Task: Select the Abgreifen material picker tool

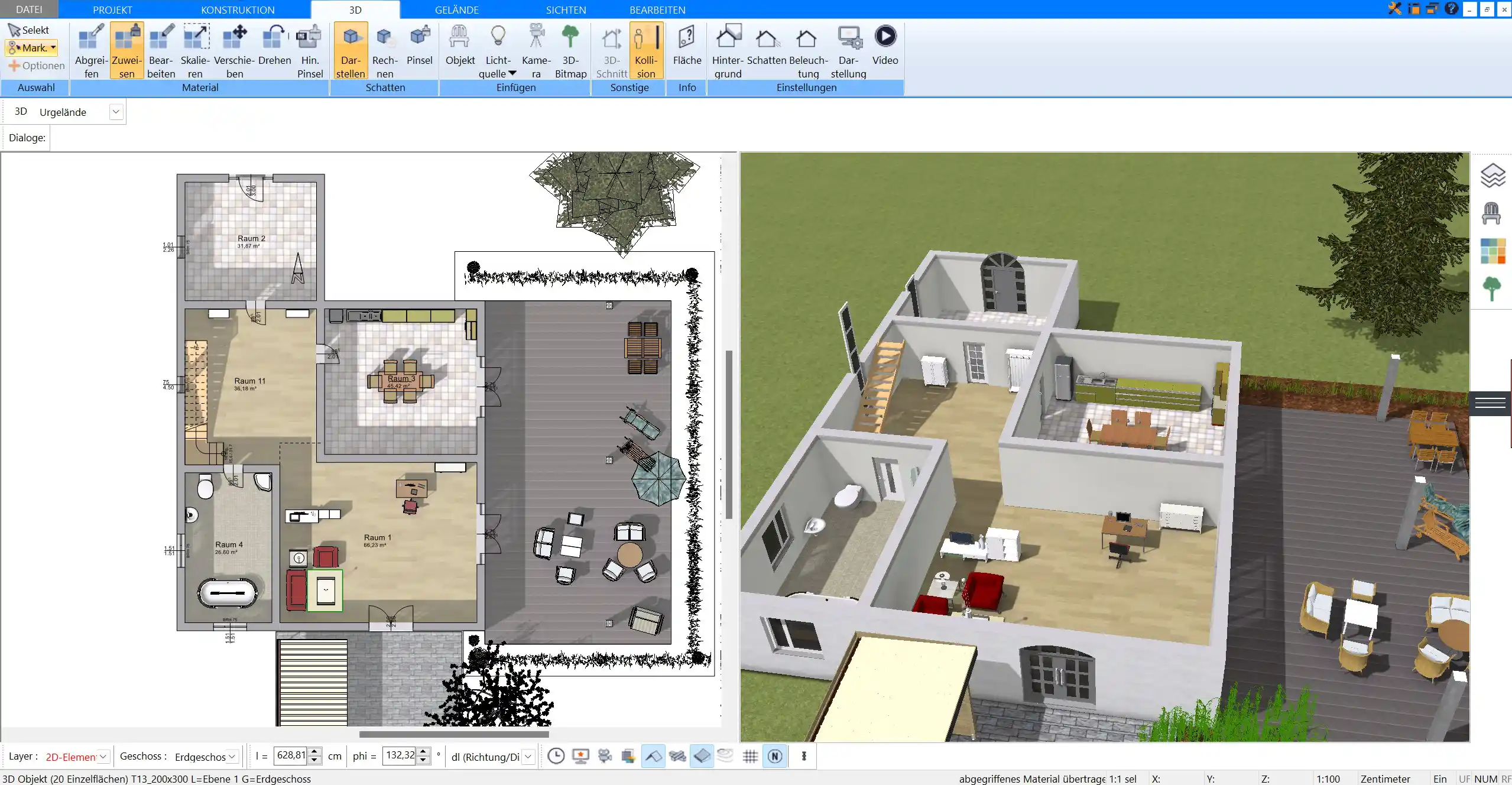Action: [x=91, y=50]
